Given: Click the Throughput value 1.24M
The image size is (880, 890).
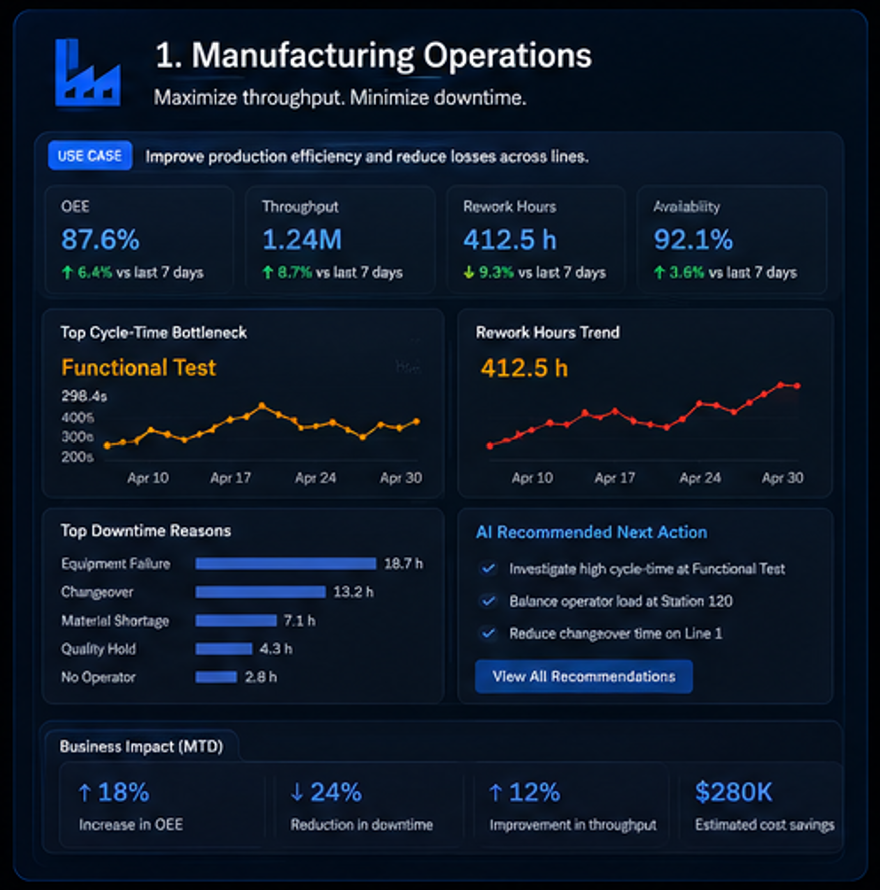Looking at the screenshot, I should [302, 240].
